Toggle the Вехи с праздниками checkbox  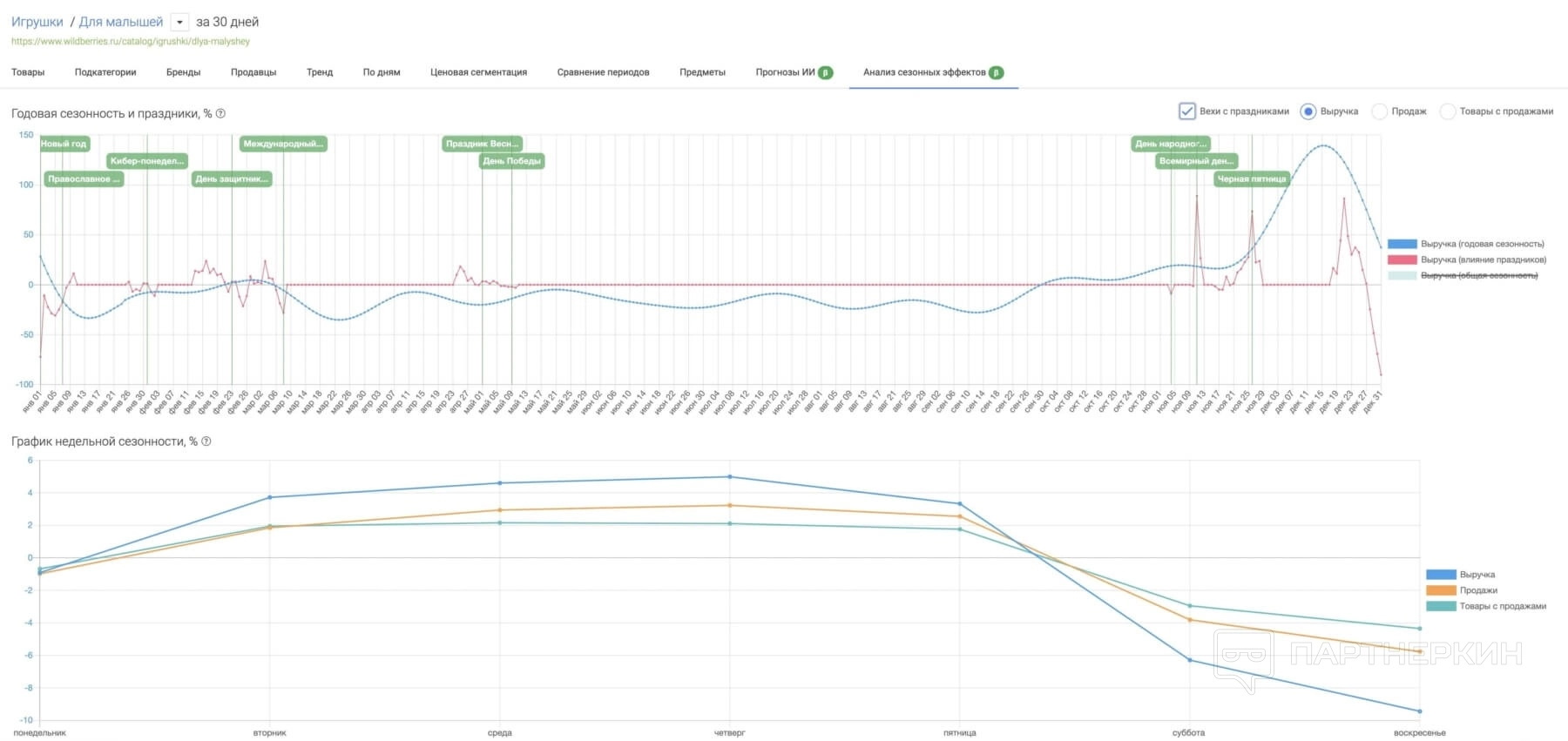coord(1186,111)
